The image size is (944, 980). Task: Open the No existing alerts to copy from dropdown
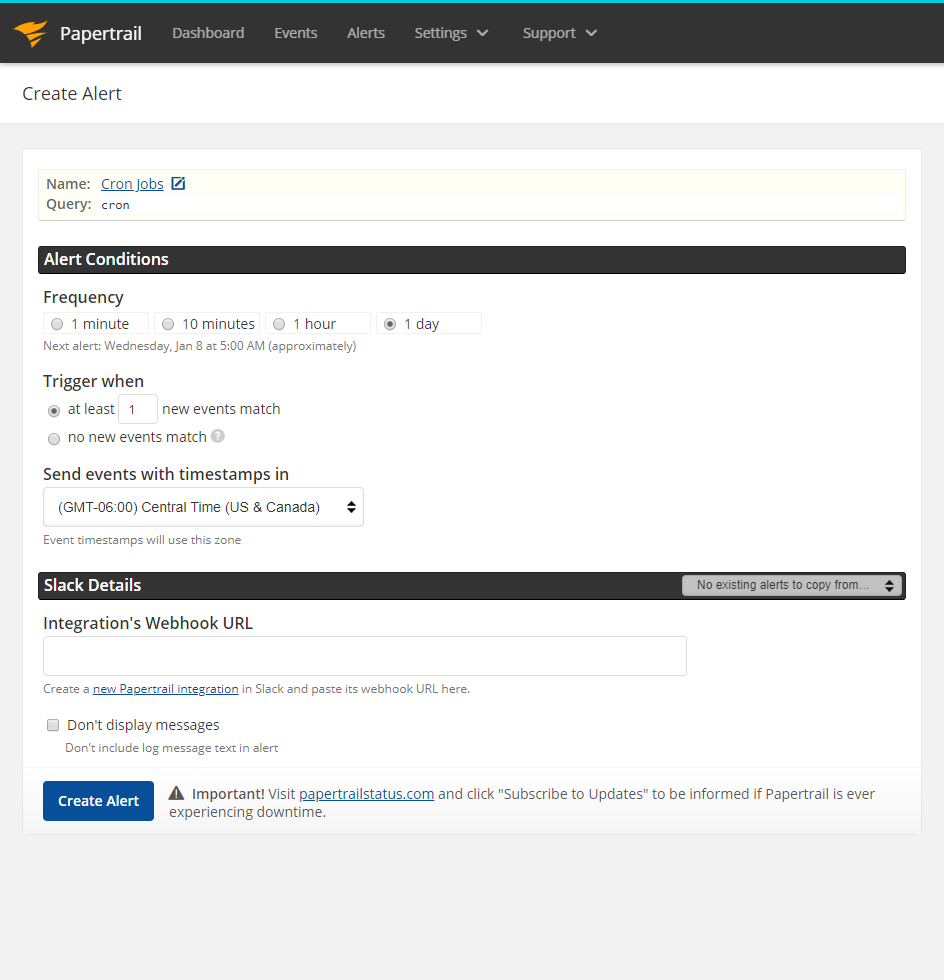(790, 585)
